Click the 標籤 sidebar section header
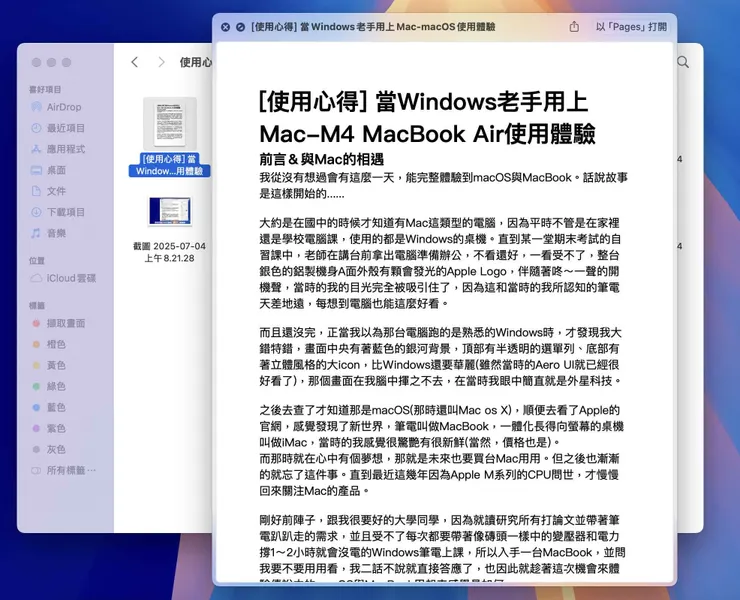740x600 pixels. click(37, 305)
